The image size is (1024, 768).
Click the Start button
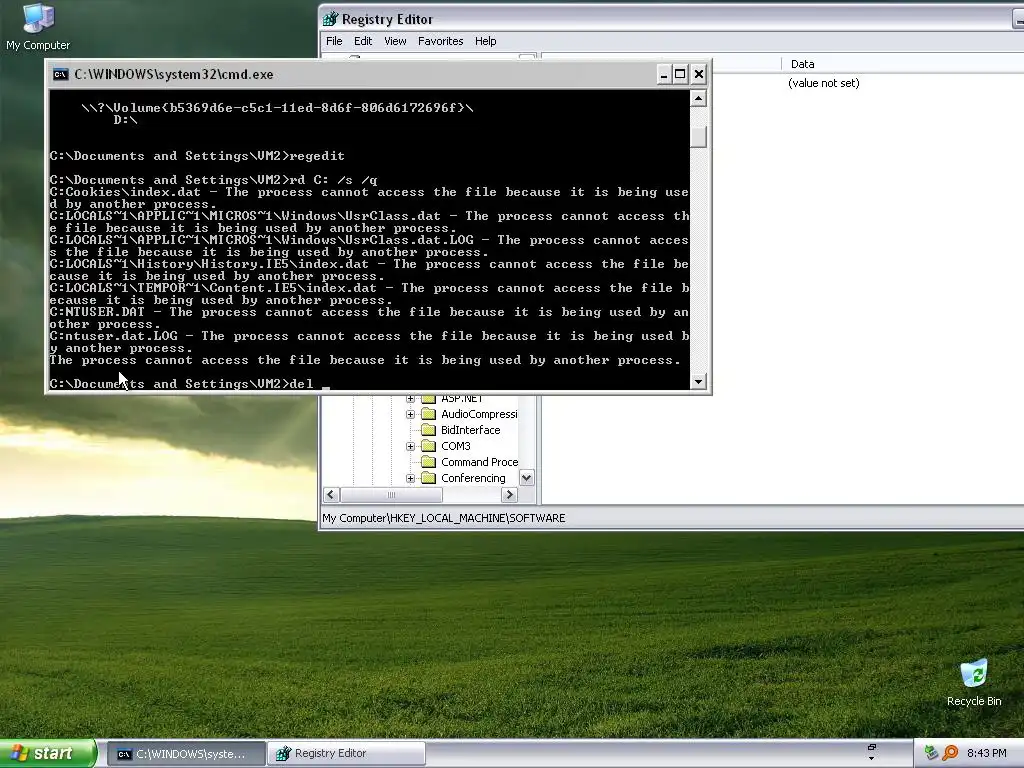47,753
